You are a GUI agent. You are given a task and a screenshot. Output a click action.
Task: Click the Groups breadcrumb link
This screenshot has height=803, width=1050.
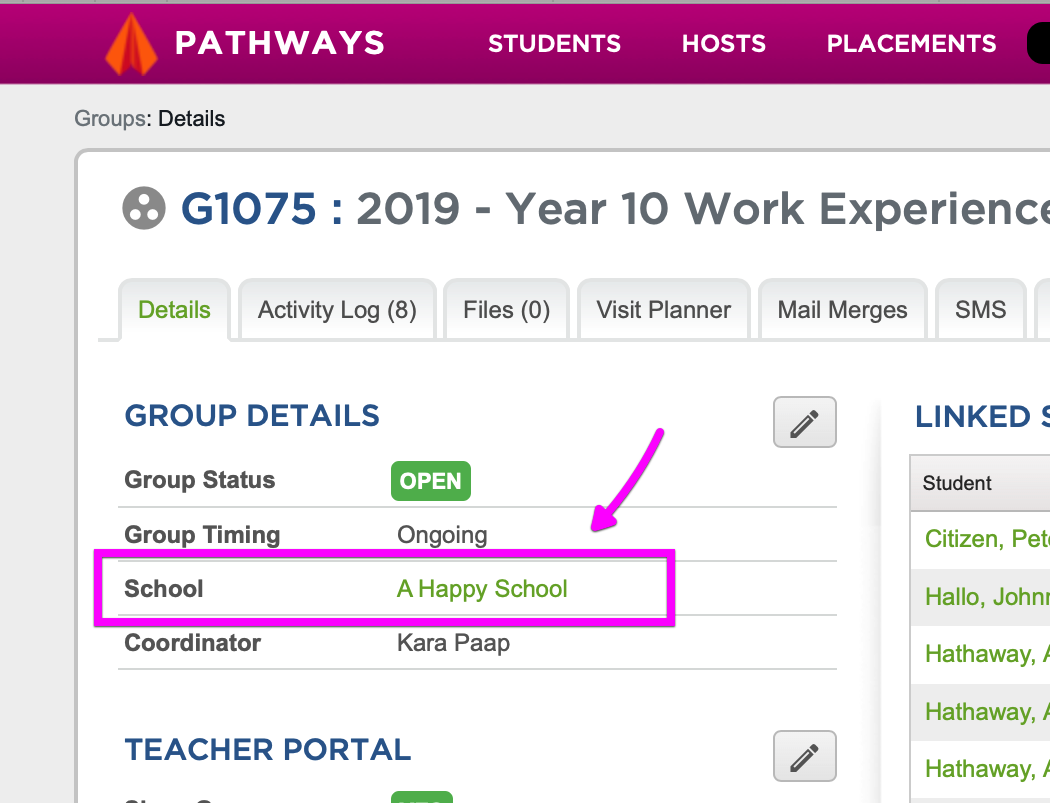(109, 118)
